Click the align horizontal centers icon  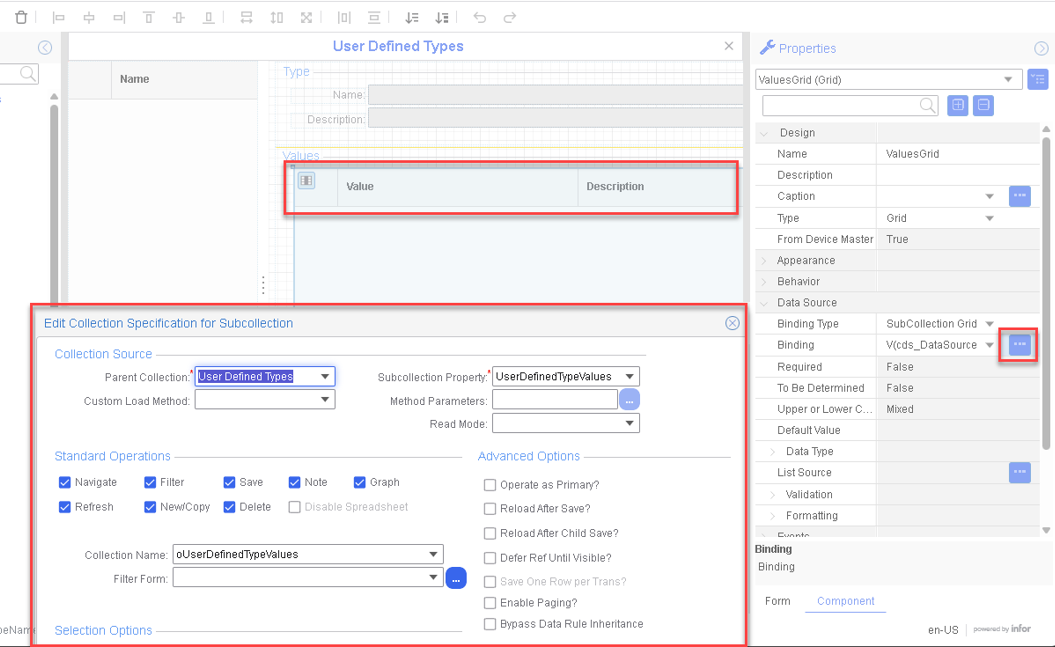pyautogui.click(x=89, y=17)
